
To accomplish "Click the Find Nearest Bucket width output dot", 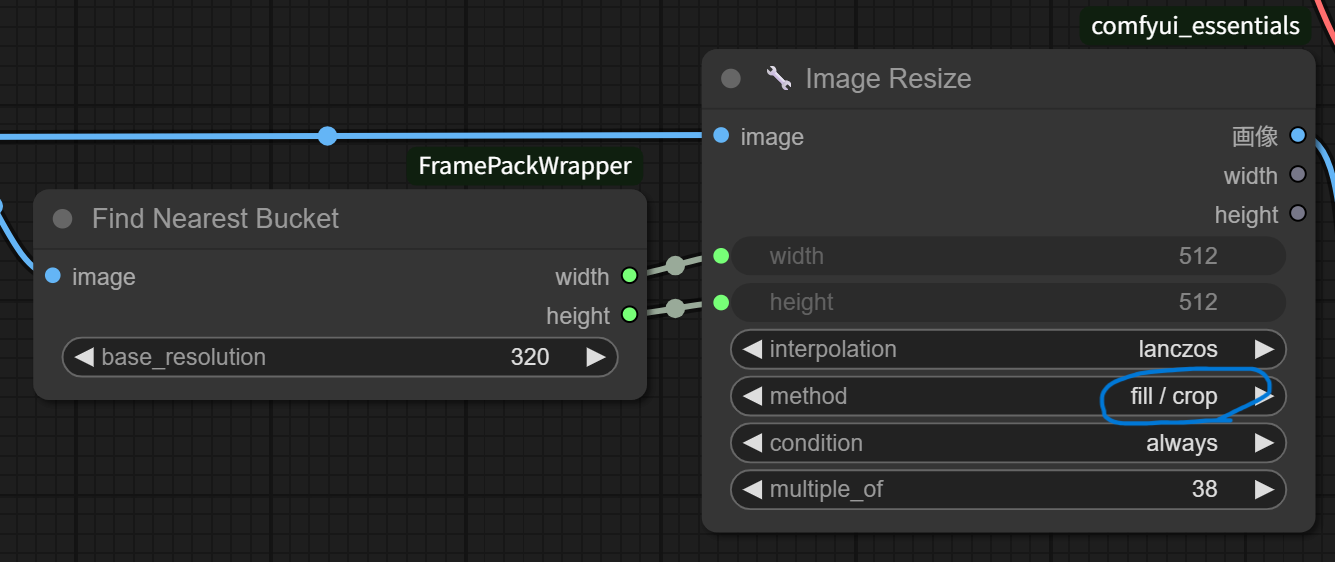I will coord(629,276).
